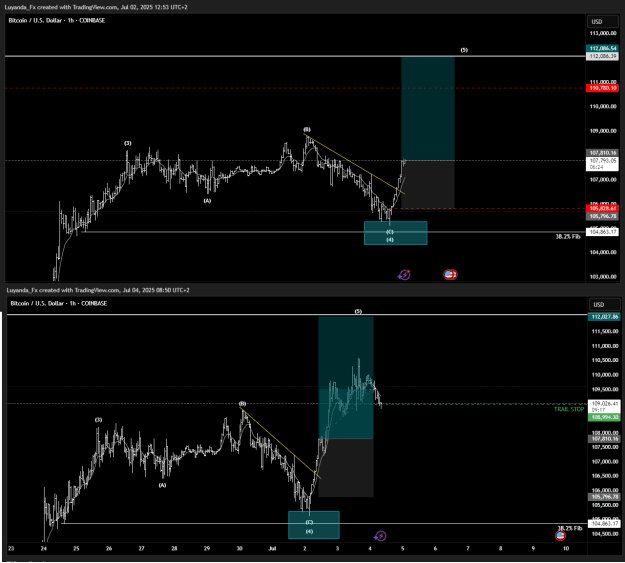Click the (4) label in bottom chart's teal box
The image size is (625, 563).
point(309,531)
